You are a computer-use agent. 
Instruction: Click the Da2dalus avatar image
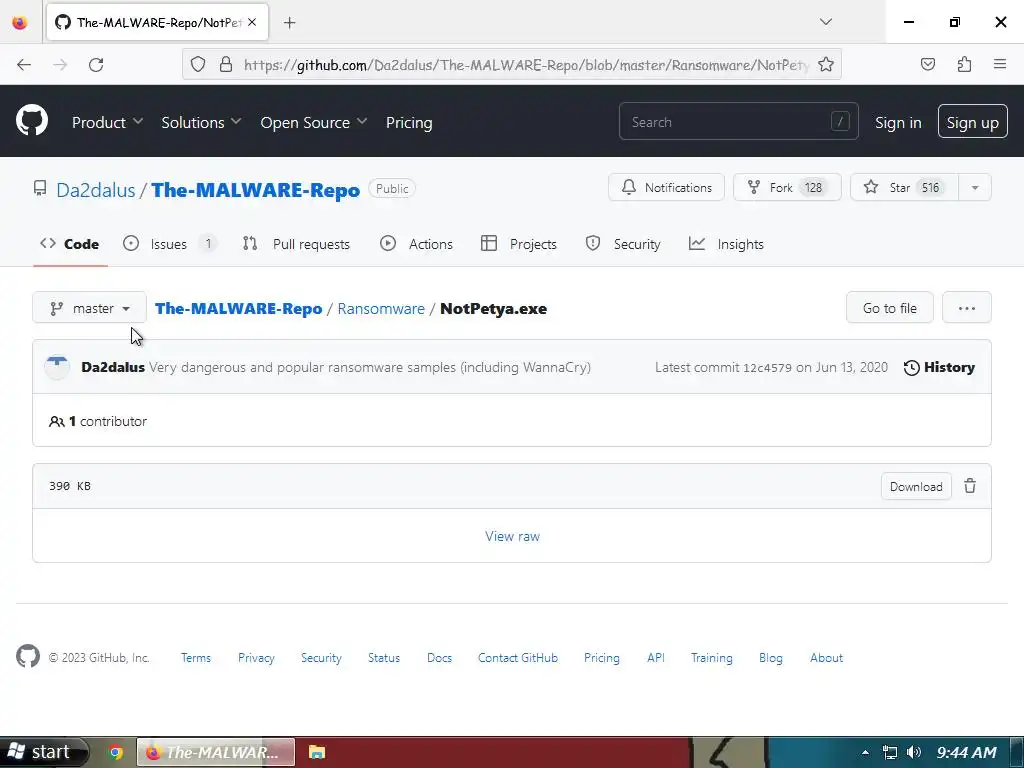(57, 367)
